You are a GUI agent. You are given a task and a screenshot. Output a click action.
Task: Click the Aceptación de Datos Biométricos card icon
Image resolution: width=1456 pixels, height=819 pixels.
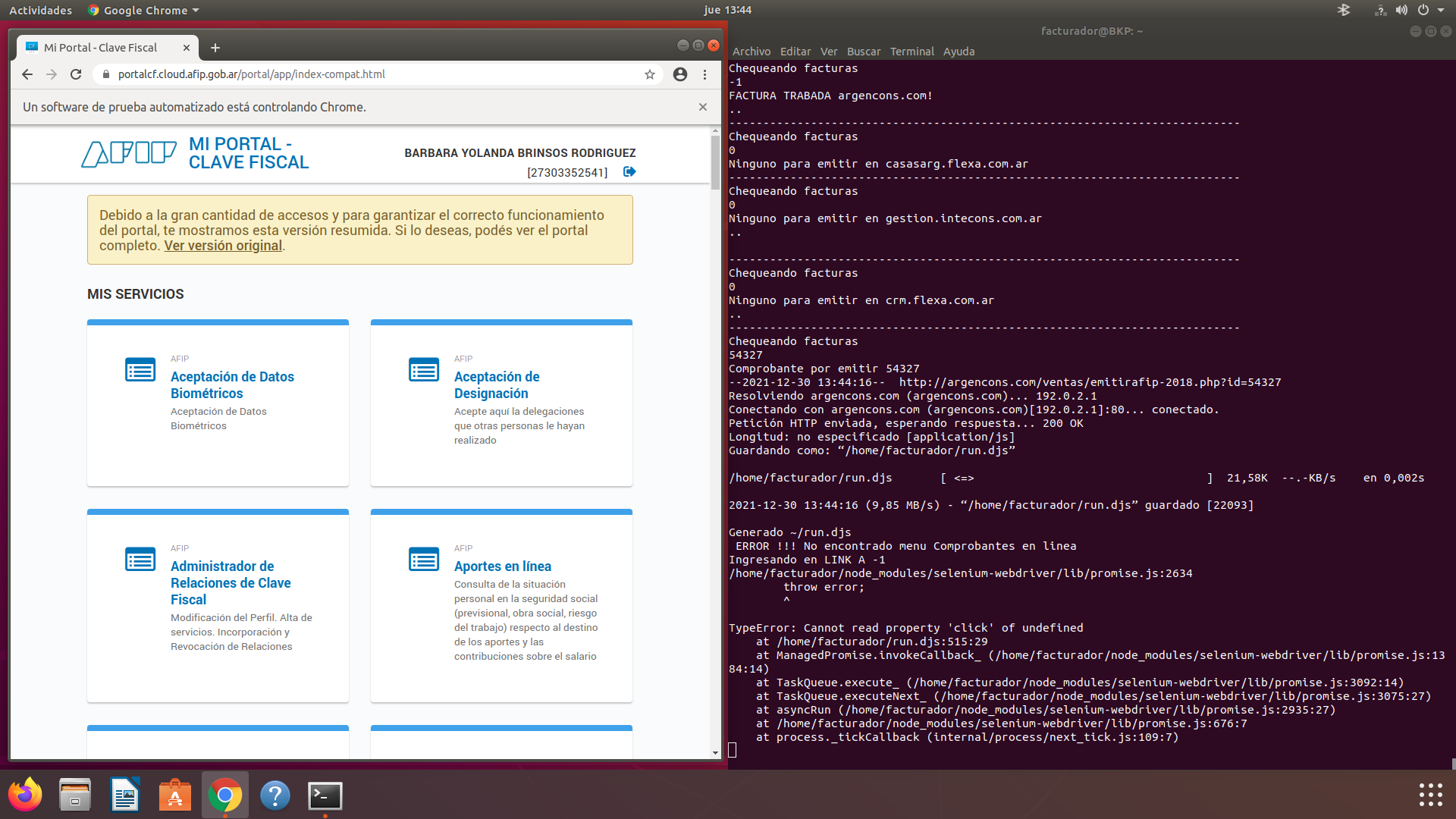click(140, 370)
